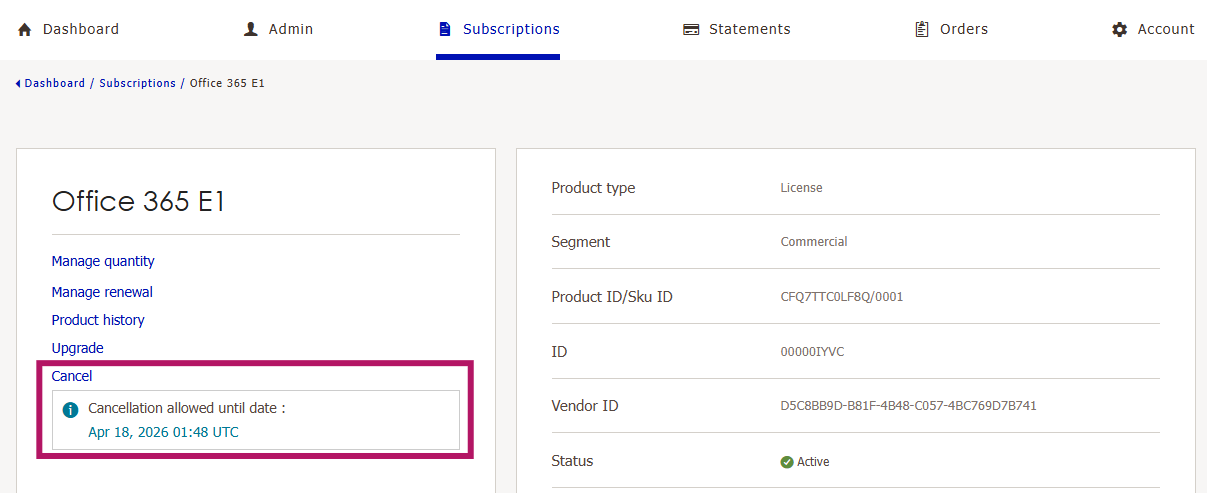Go to Dashboard via breadcrumb link
This screenshot has width=1207, height=493.
55,84
